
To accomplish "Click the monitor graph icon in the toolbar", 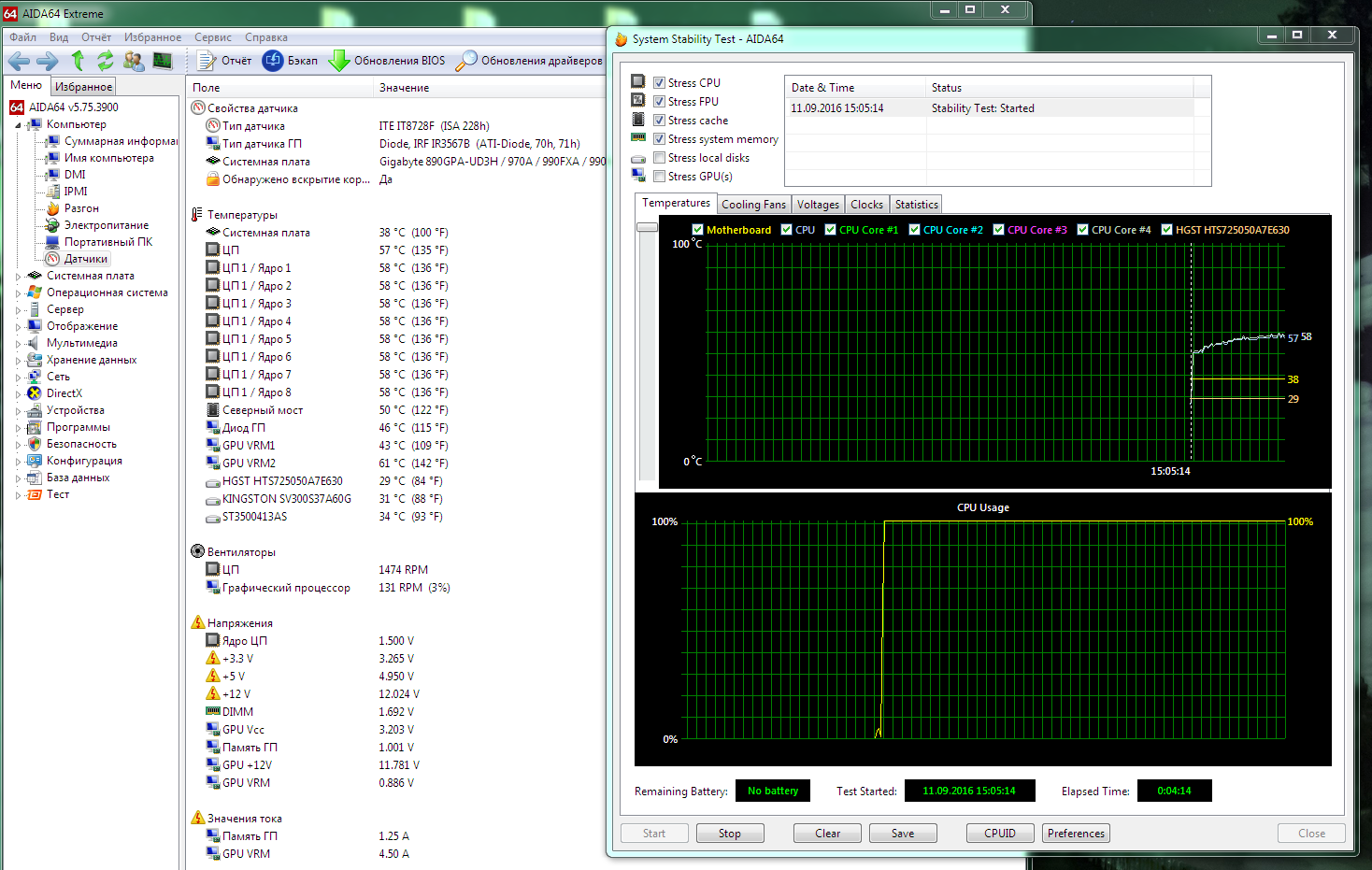I will pyautogui.click(x=163, y=61).
